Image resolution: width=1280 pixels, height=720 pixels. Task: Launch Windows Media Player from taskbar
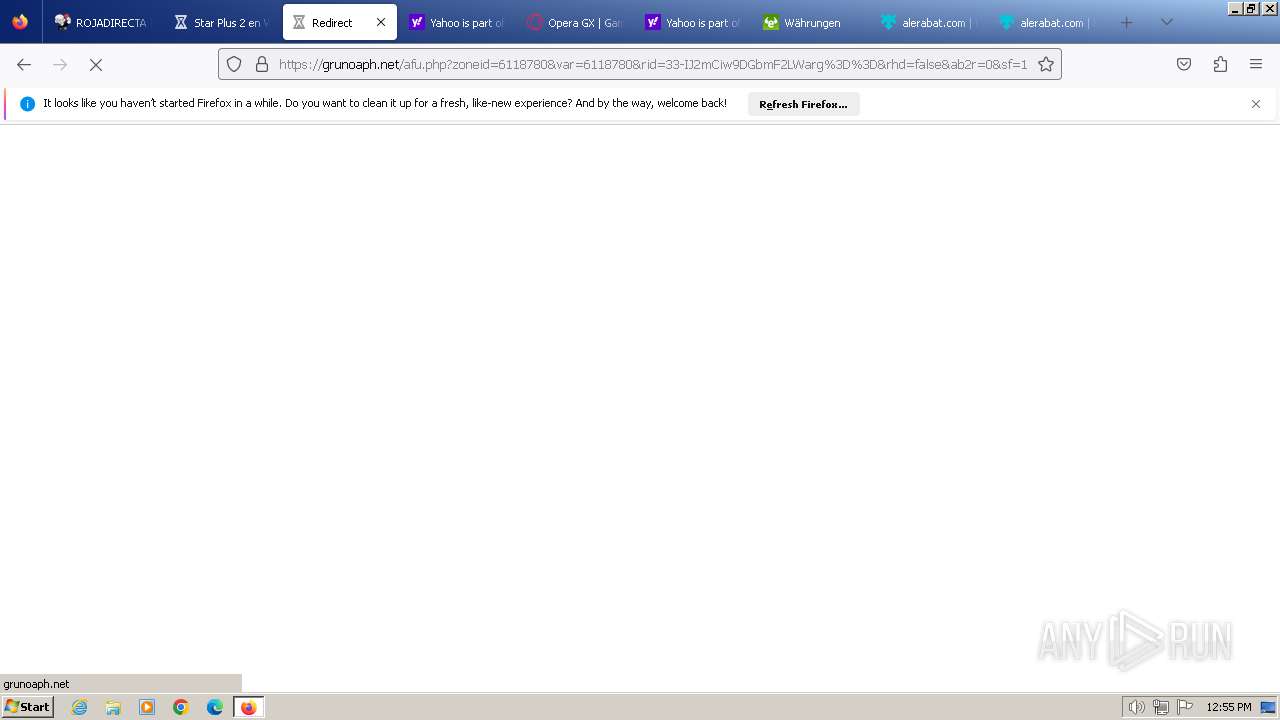147,707
